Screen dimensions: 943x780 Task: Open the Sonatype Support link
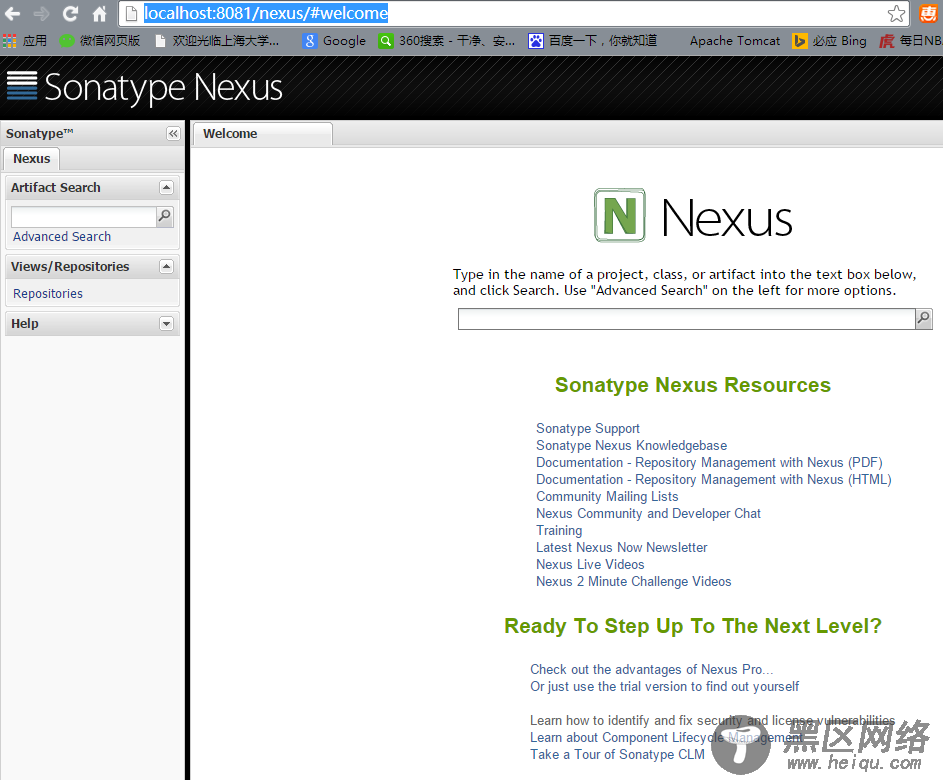(588, 428)
